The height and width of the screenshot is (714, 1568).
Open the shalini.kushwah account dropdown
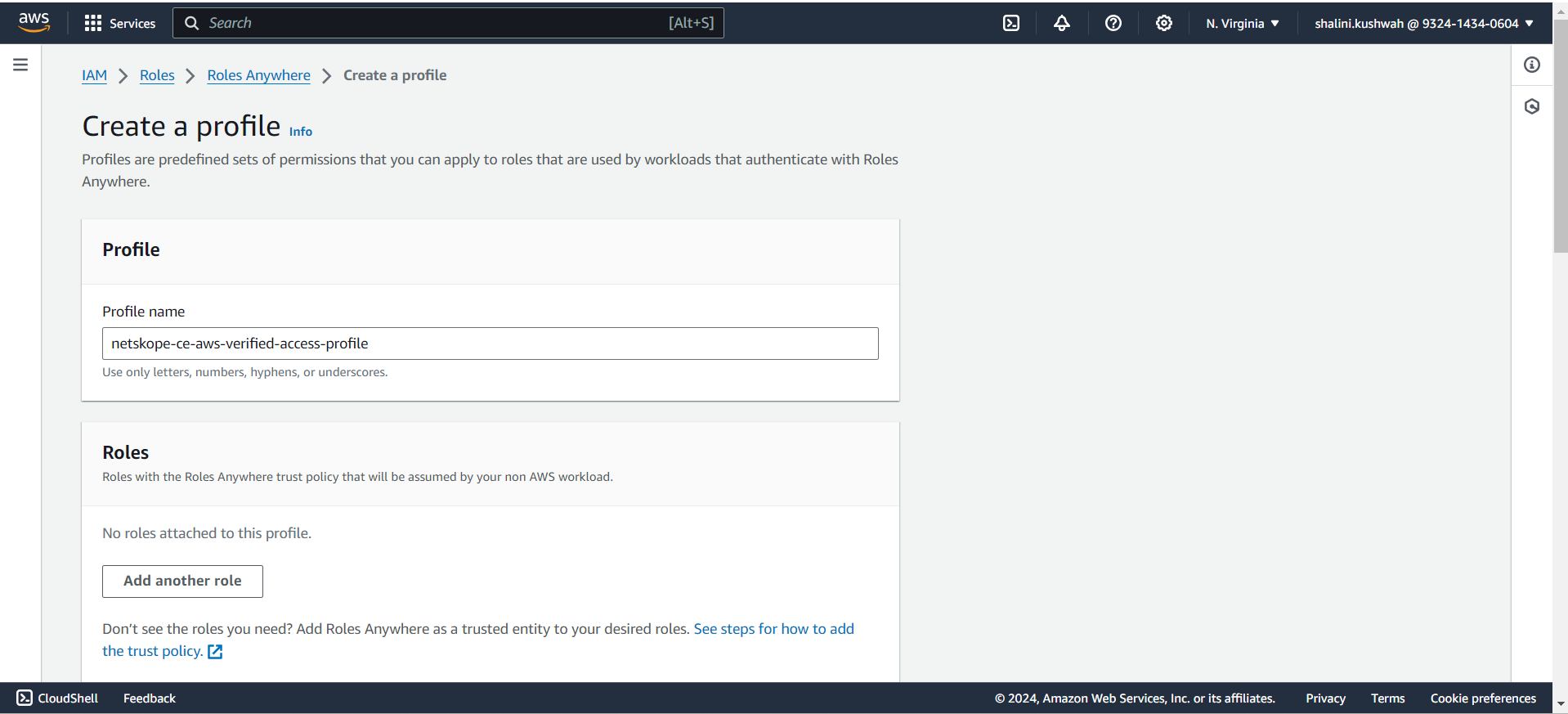pyautogui.click(x=1423, y=23)
